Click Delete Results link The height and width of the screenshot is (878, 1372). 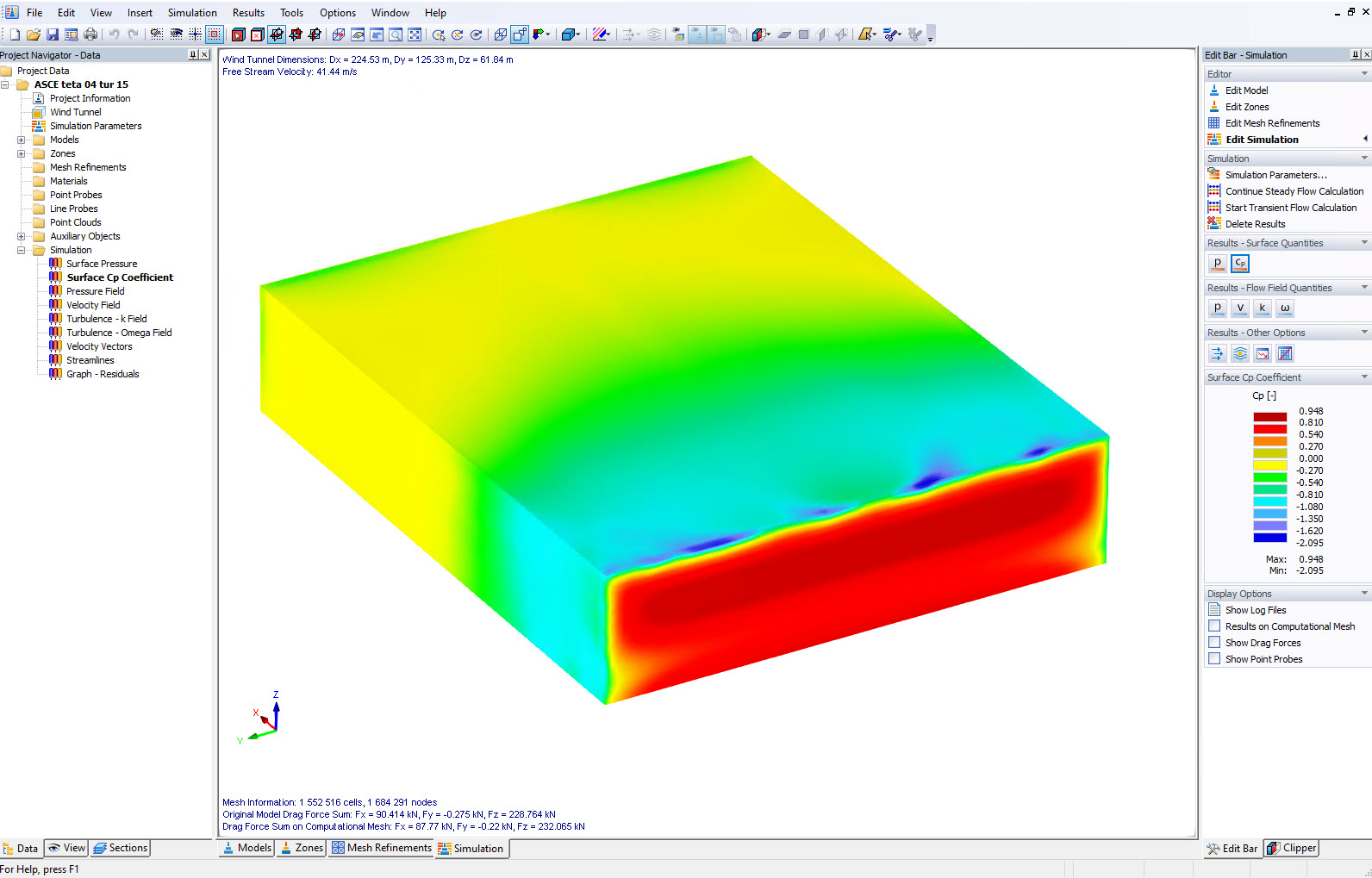(1255, 224)
